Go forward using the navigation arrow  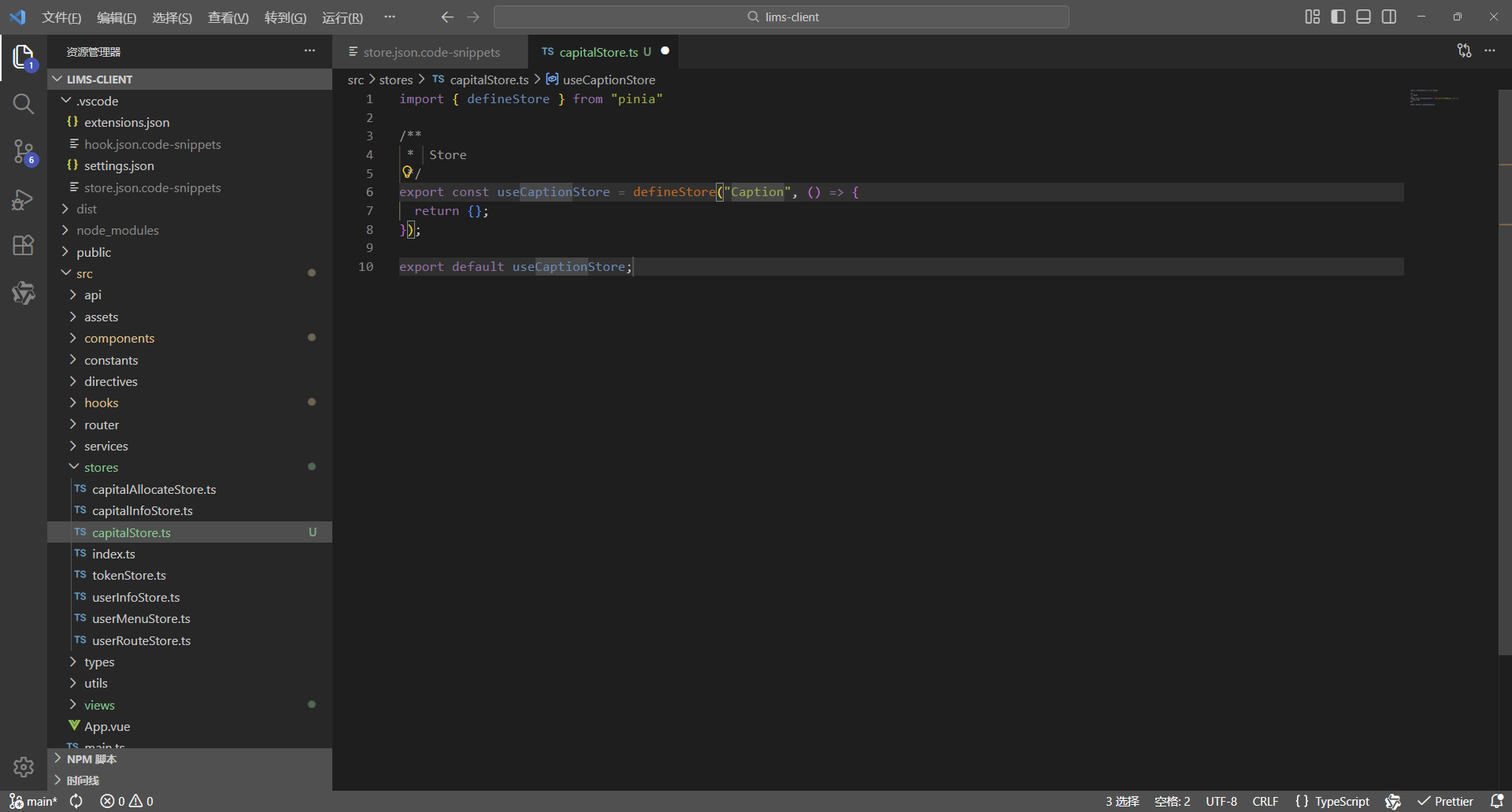[473, 17]
